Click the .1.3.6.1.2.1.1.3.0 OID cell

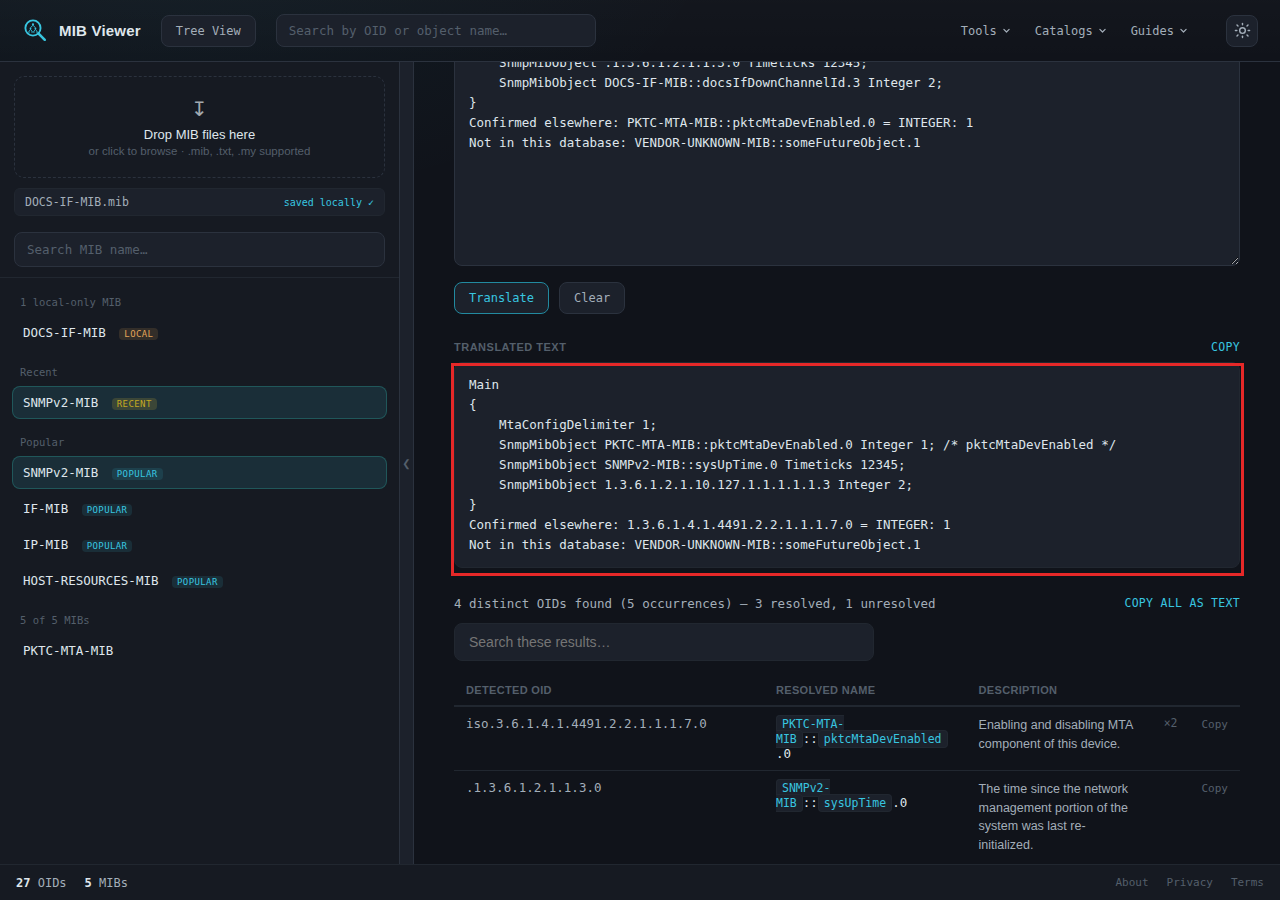click(534, 788)
